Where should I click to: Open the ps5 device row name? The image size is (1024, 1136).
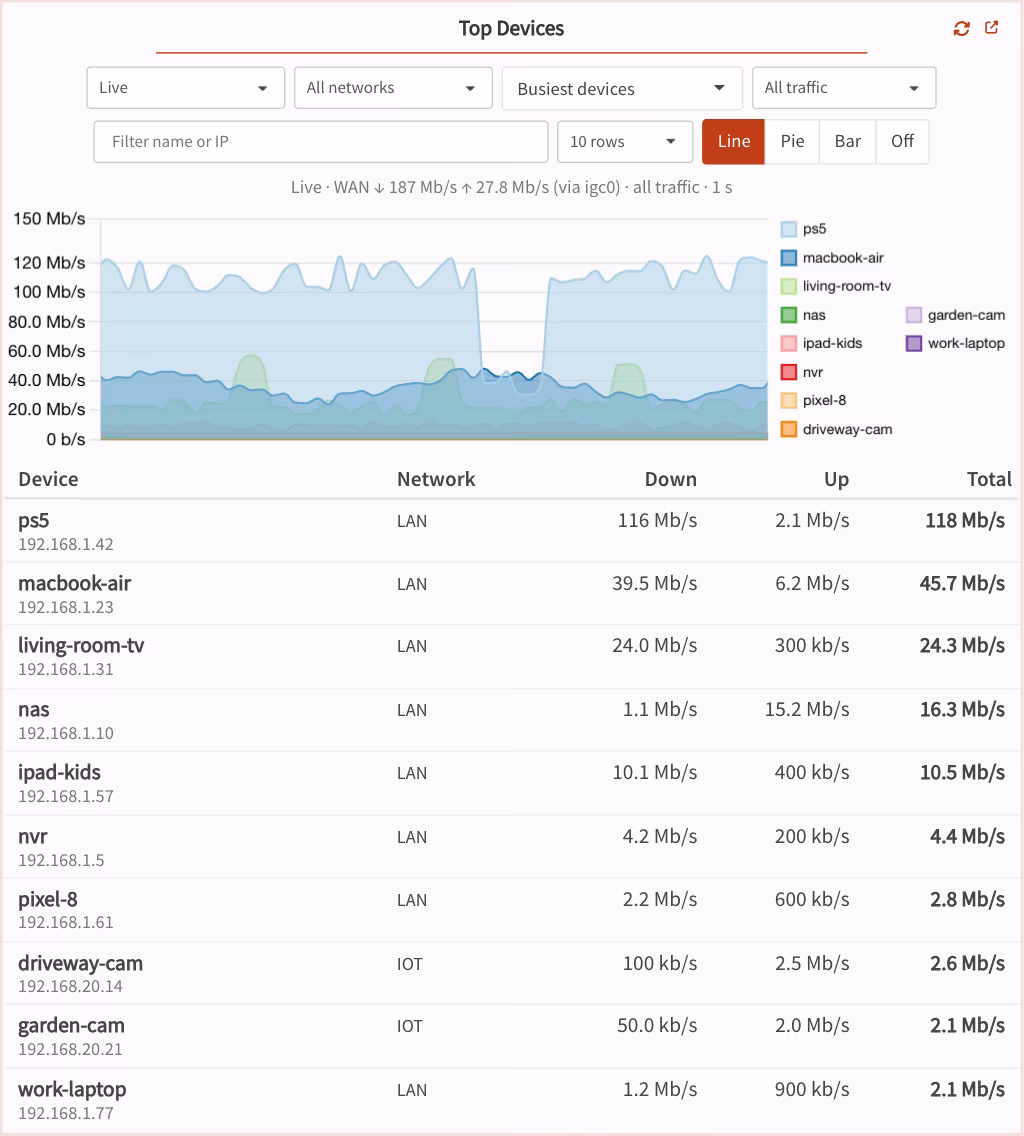[x=34, y=521]
